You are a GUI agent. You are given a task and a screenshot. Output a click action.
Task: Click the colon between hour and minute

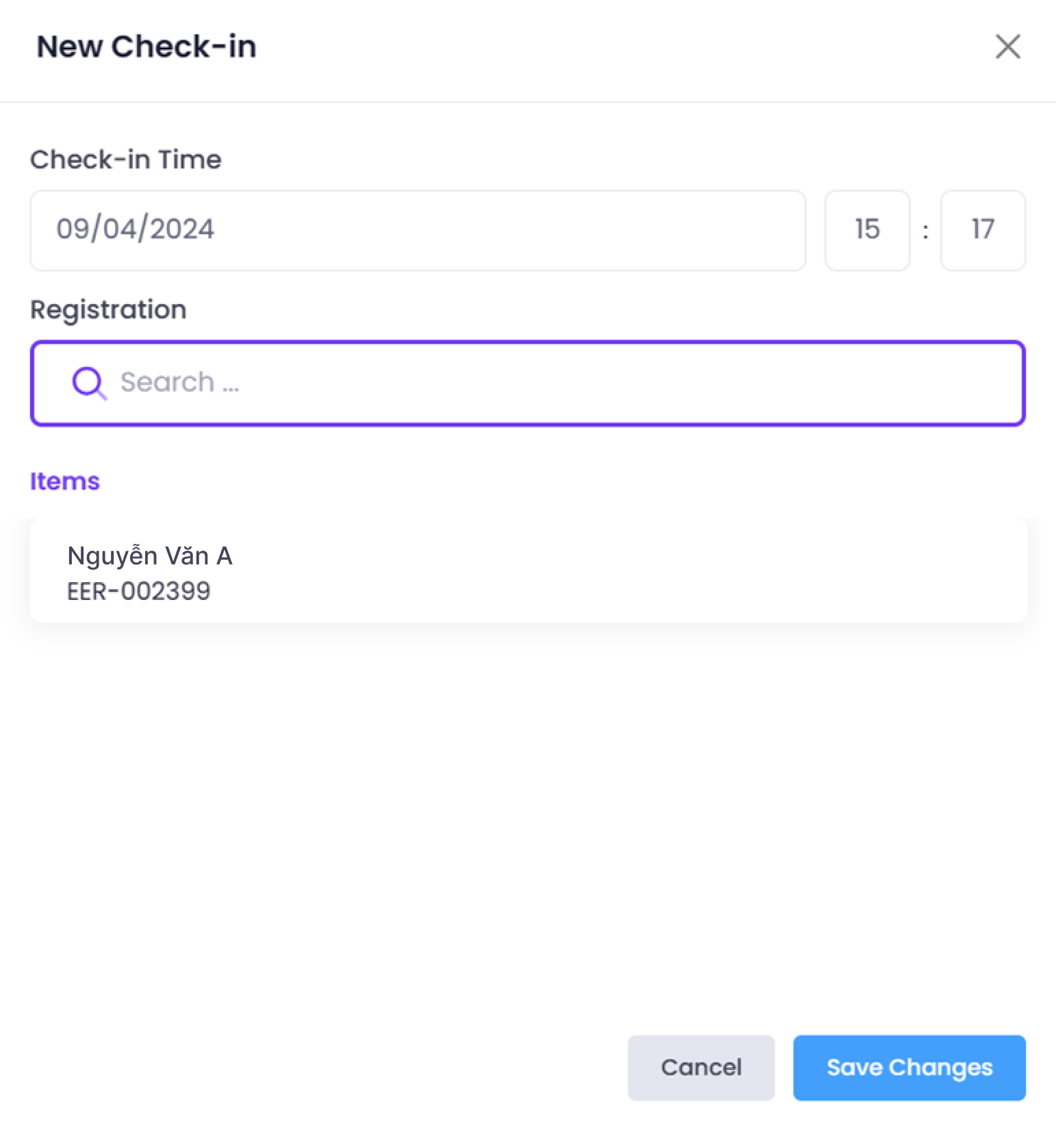pos(925,232)
